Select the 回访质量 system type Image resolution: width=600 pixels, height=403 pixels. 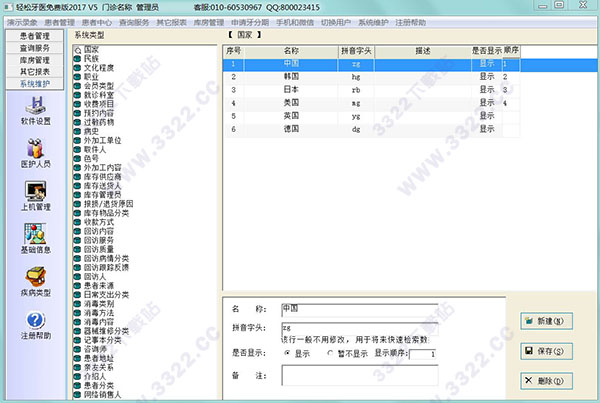coord(99,249)
